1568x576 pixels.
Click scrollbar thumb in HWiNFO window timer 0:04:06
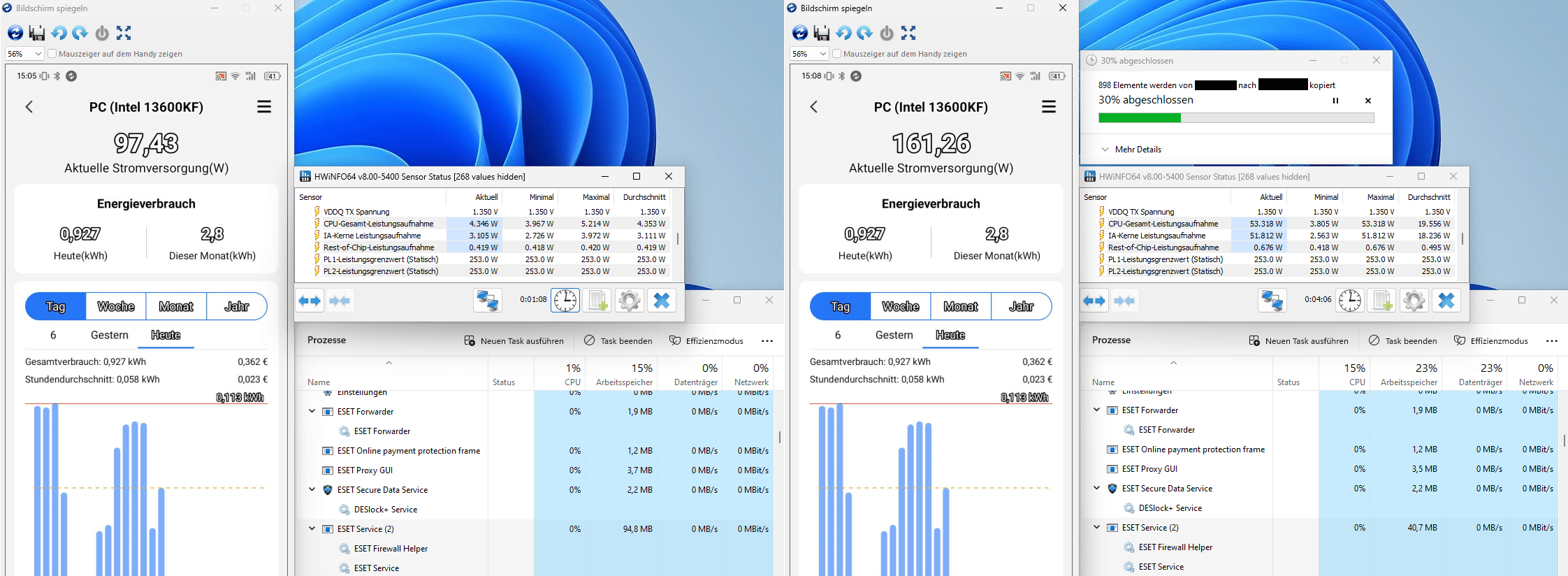pos(1462,239)
